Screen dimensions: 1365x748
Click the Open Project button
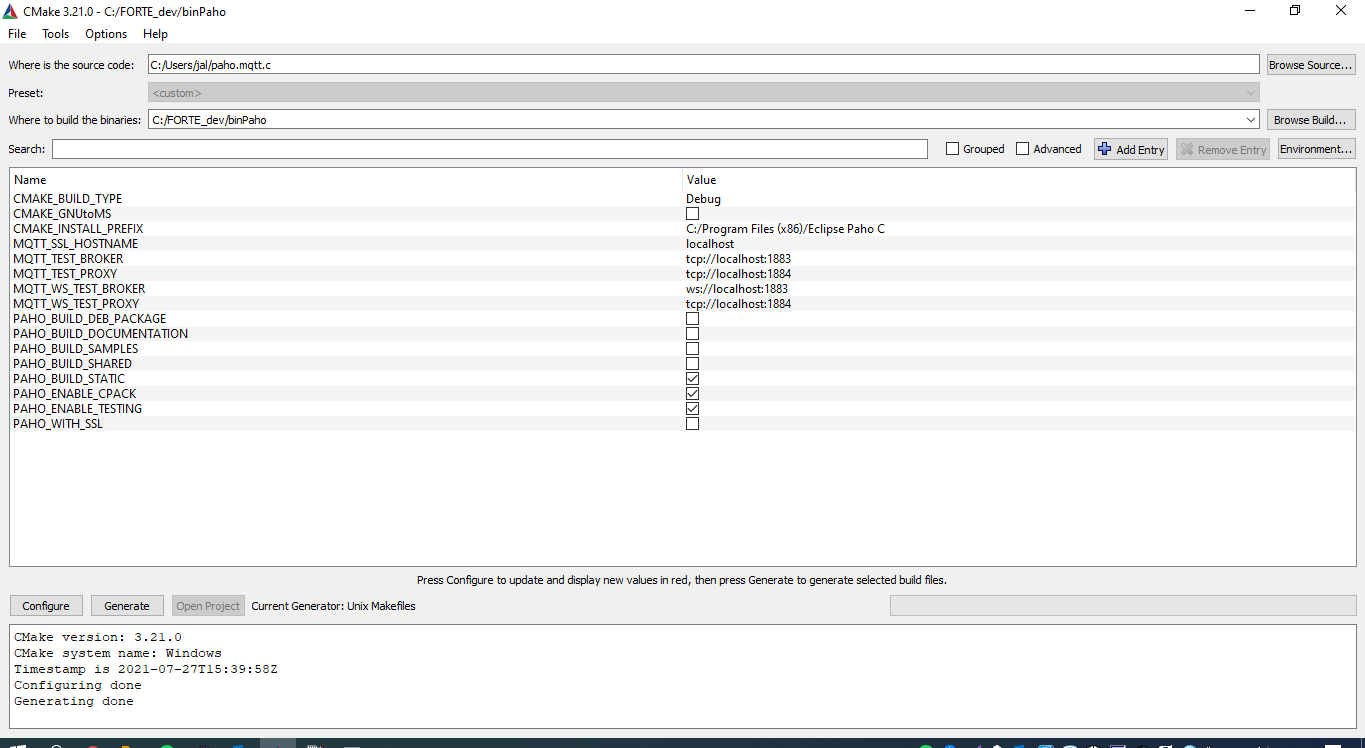(208, 606)
